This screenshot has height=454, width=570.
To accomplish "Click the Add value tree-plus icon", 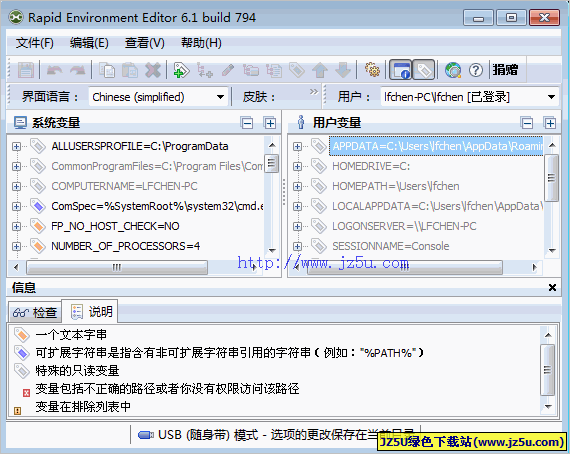I will [x=205, y=70].
